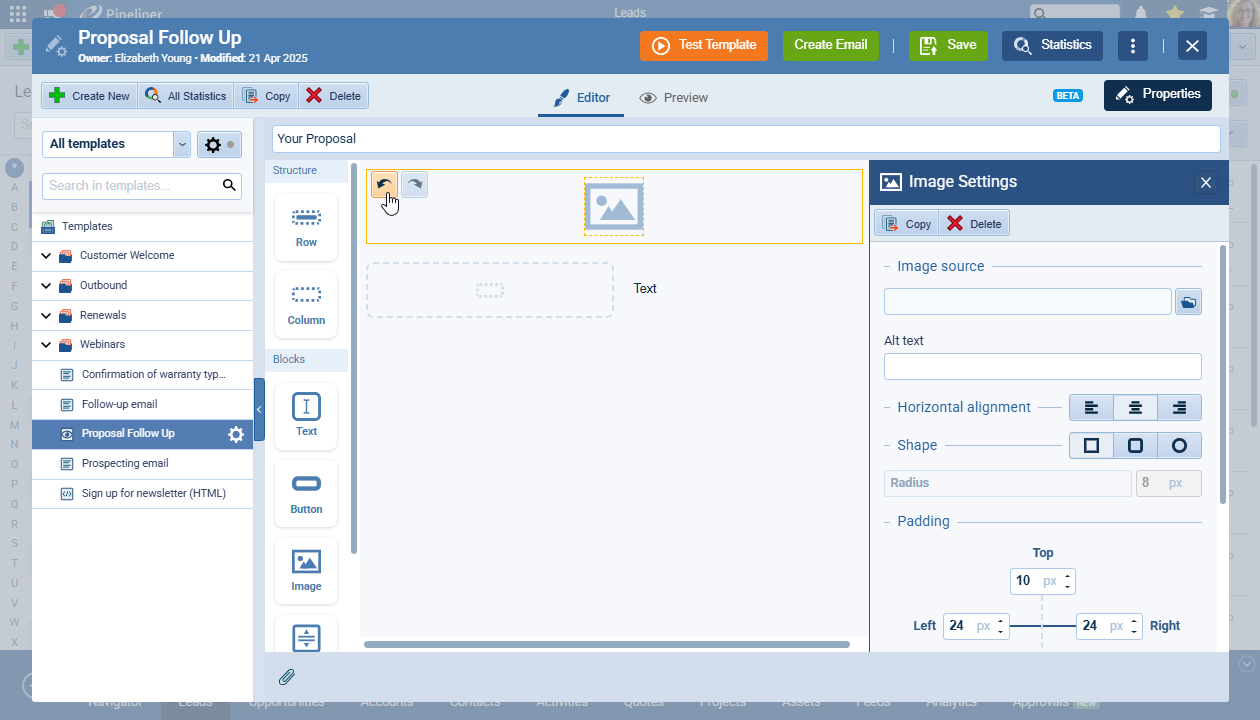The width and height of the screenshot is (1260, 720).
Task: Add a Column structure block
Action: pyautogui.click(x=306, y=305)
